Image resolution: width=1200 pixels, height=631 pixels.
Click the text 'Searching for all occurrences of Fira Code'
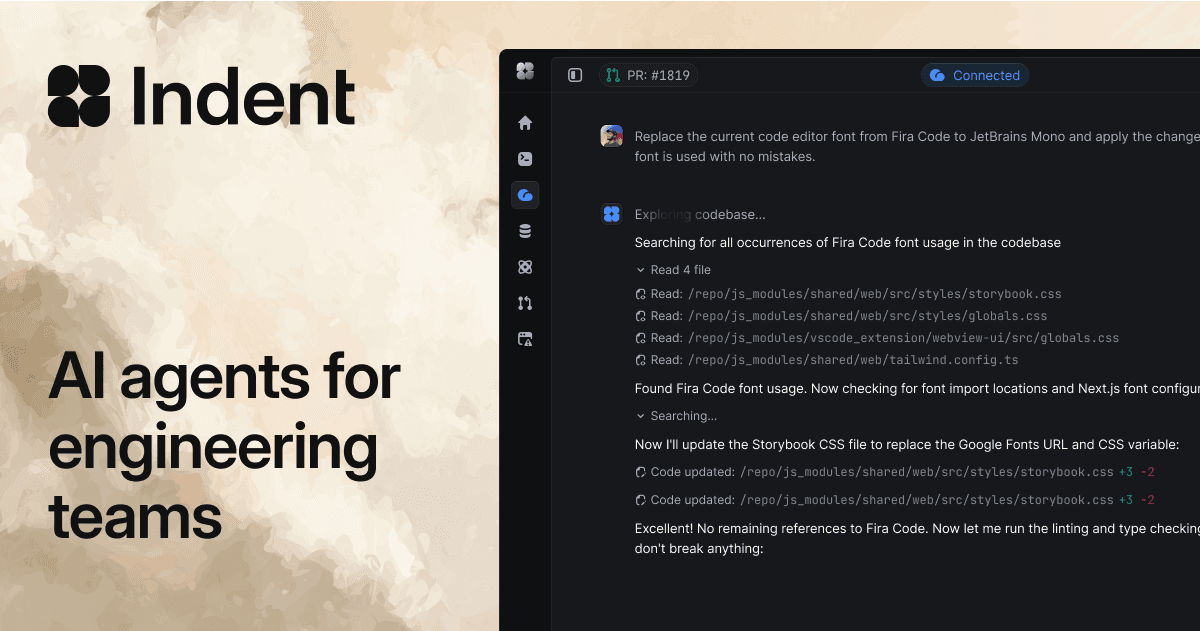click(x=848, y=242)
